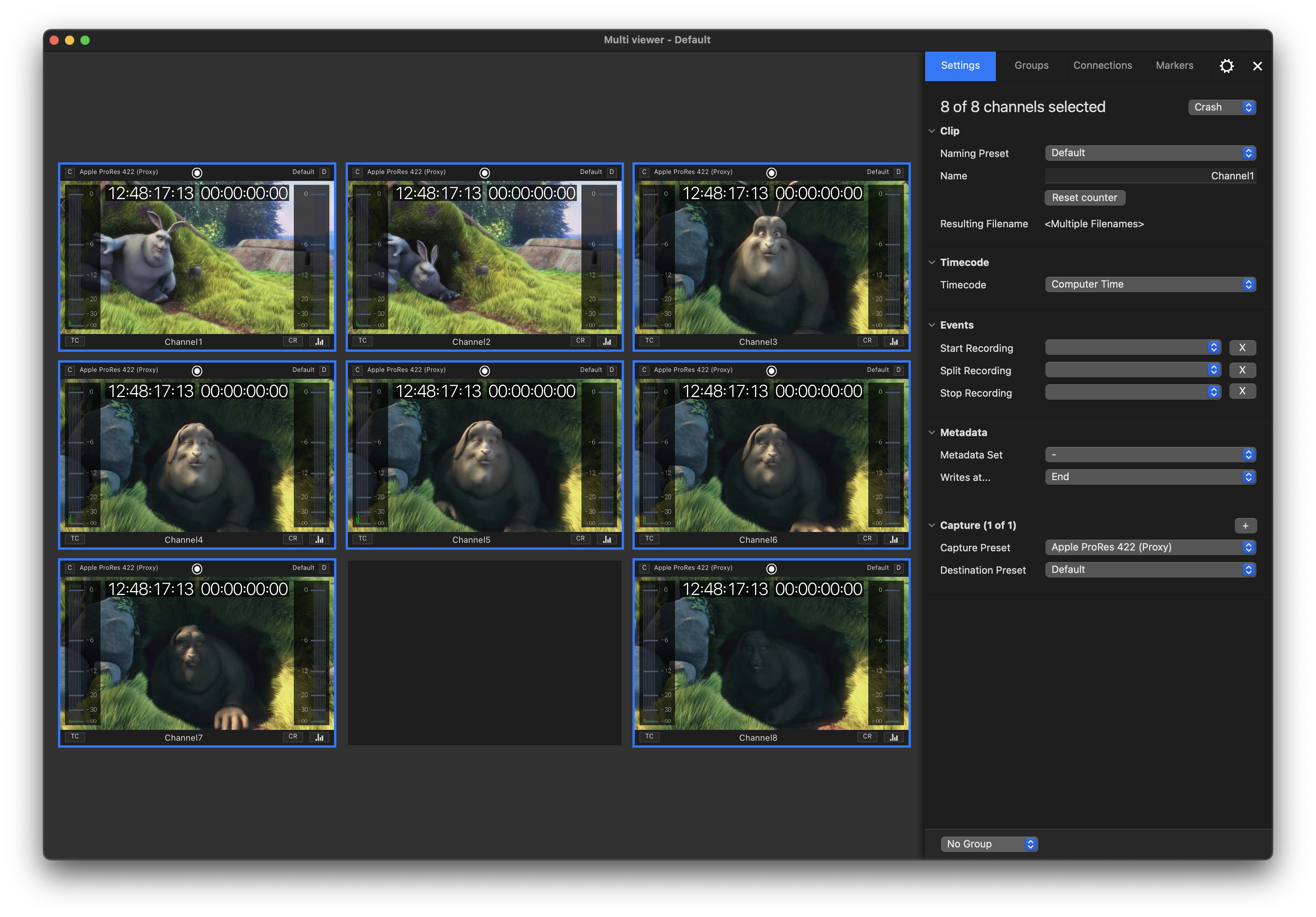Open the Start Recording event dropdown
This screenshot has height=917, width=1316.
(1133, 347)
